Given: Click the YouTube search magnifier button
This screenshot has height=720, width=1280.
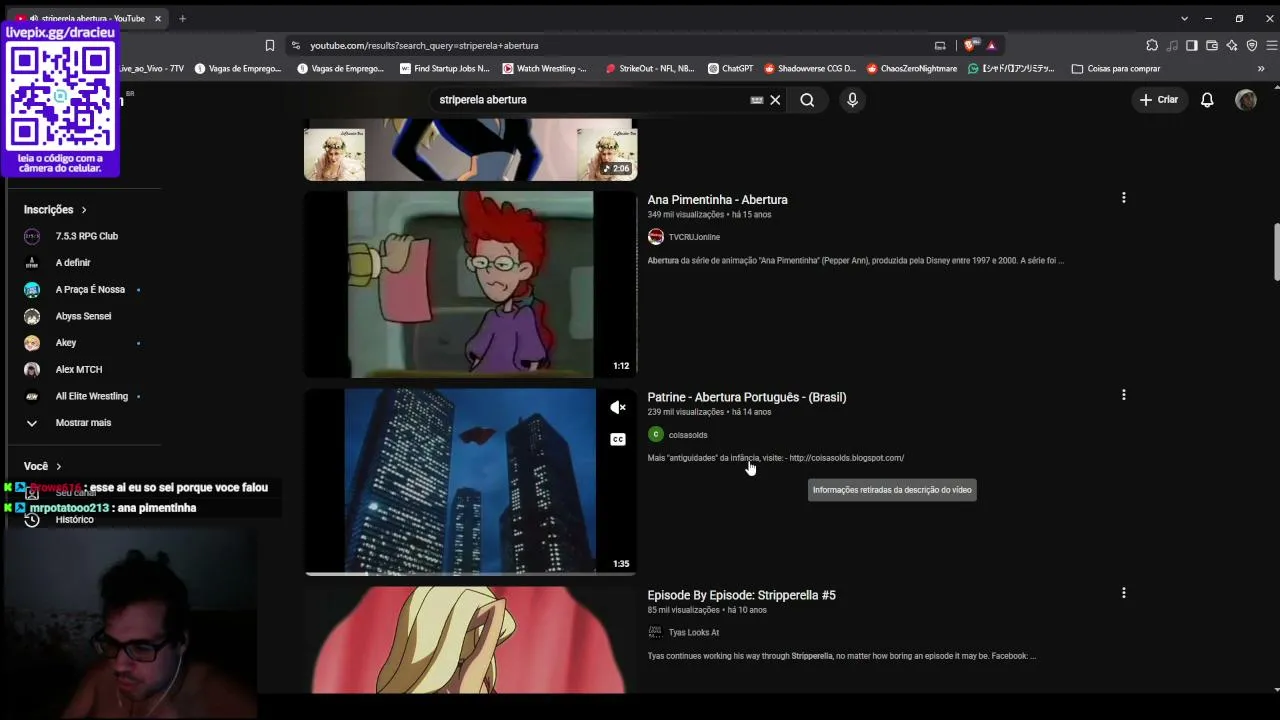Looking at the screenshot, I should click(x=807, y=100).
